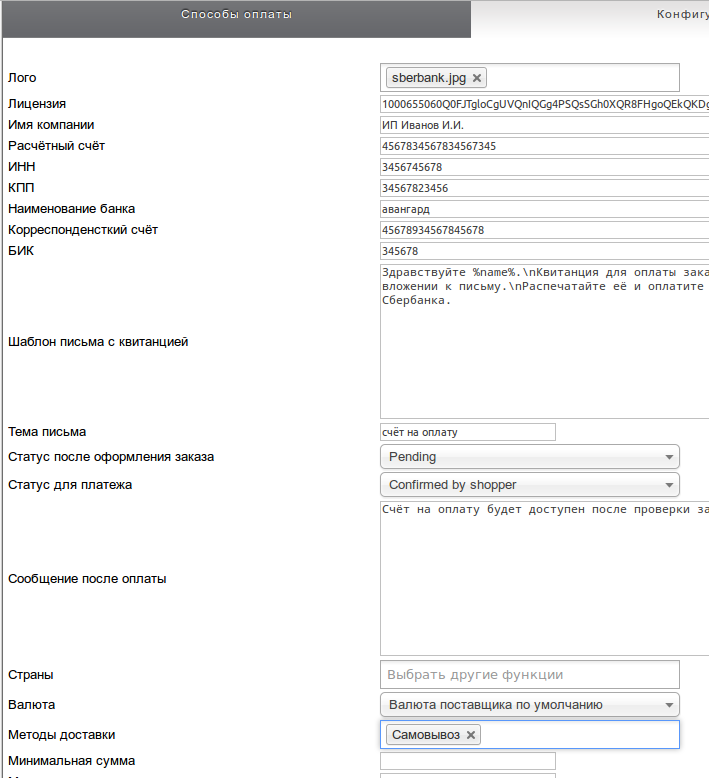
Task: Focus the БИК input field
Action: [x=544, y=251]
